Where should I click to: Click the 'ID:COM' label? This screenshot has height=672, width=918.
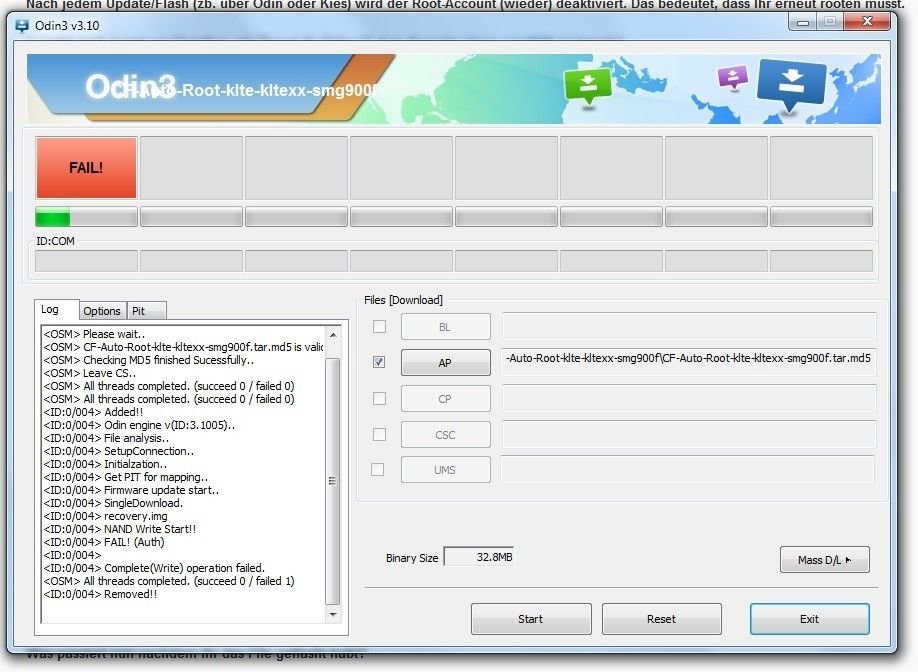[55, 241]
